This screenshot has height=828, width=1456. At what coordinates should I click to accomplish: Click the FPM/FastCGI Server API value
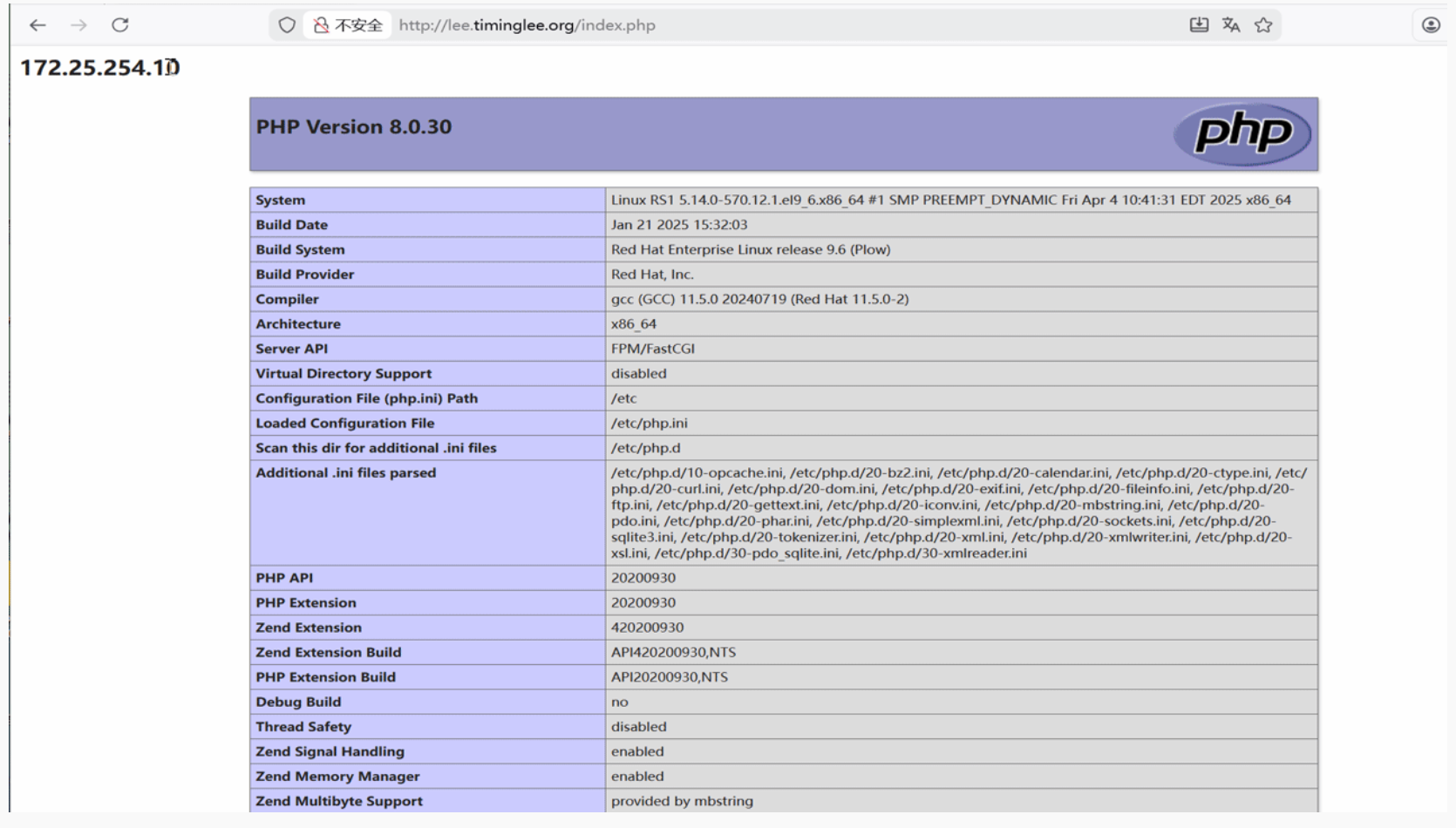(x=653, y=349)
